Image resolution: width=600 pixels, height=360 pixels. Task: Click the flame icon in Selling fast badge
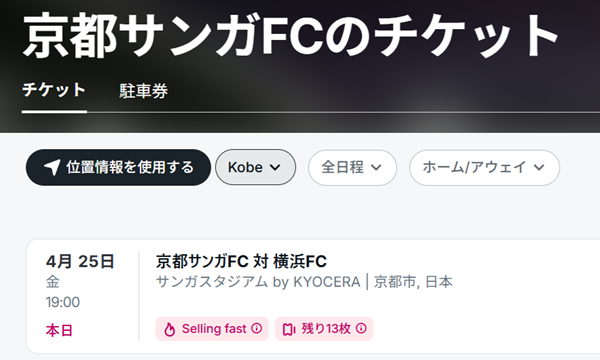(x=170, y=329)
